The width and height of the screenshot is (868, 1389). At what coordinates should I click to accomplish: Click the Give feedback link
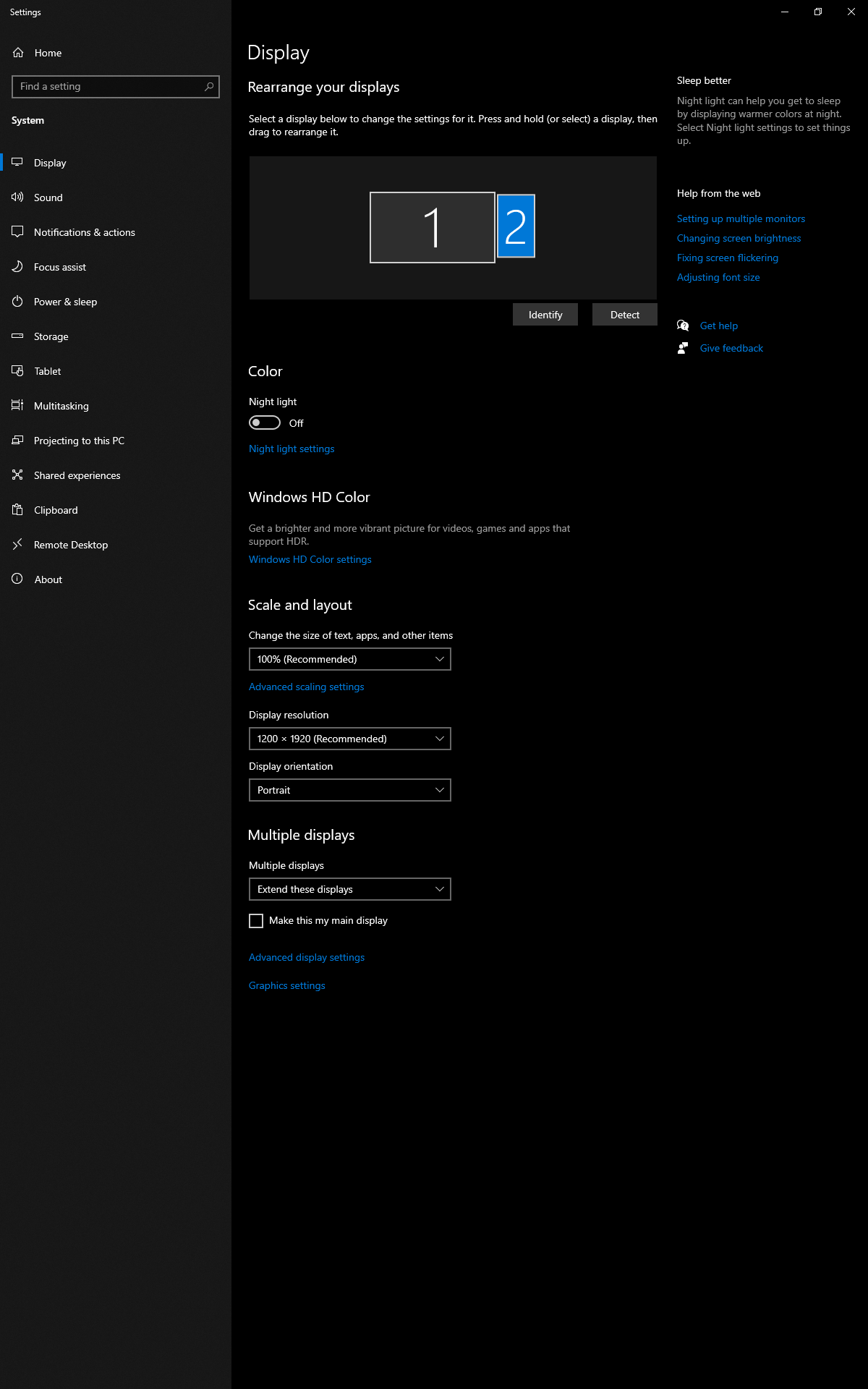point(731,348)
